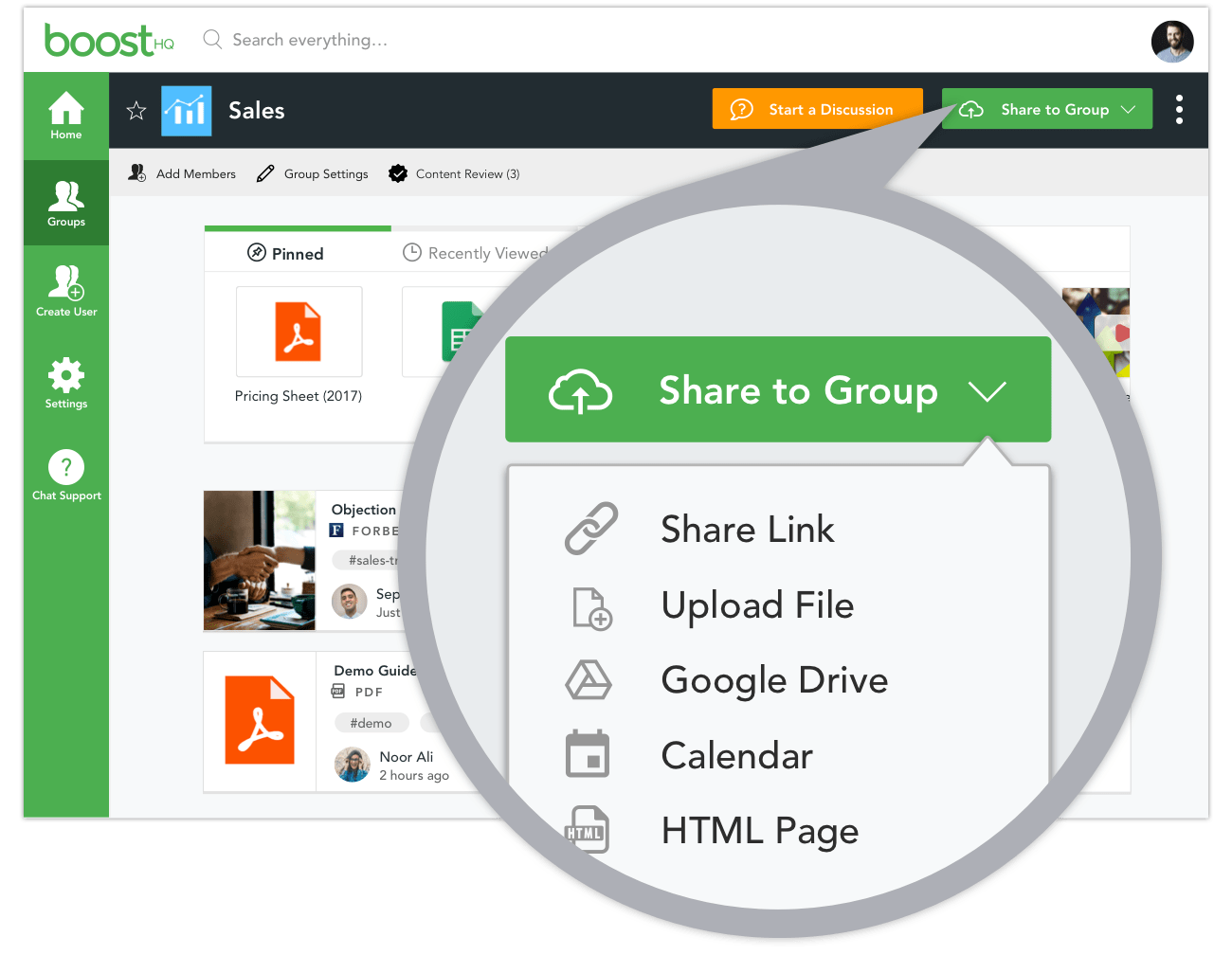Click the add-member person icon
The width and height of the screenshot is (1232, 955).
(137, 173)
